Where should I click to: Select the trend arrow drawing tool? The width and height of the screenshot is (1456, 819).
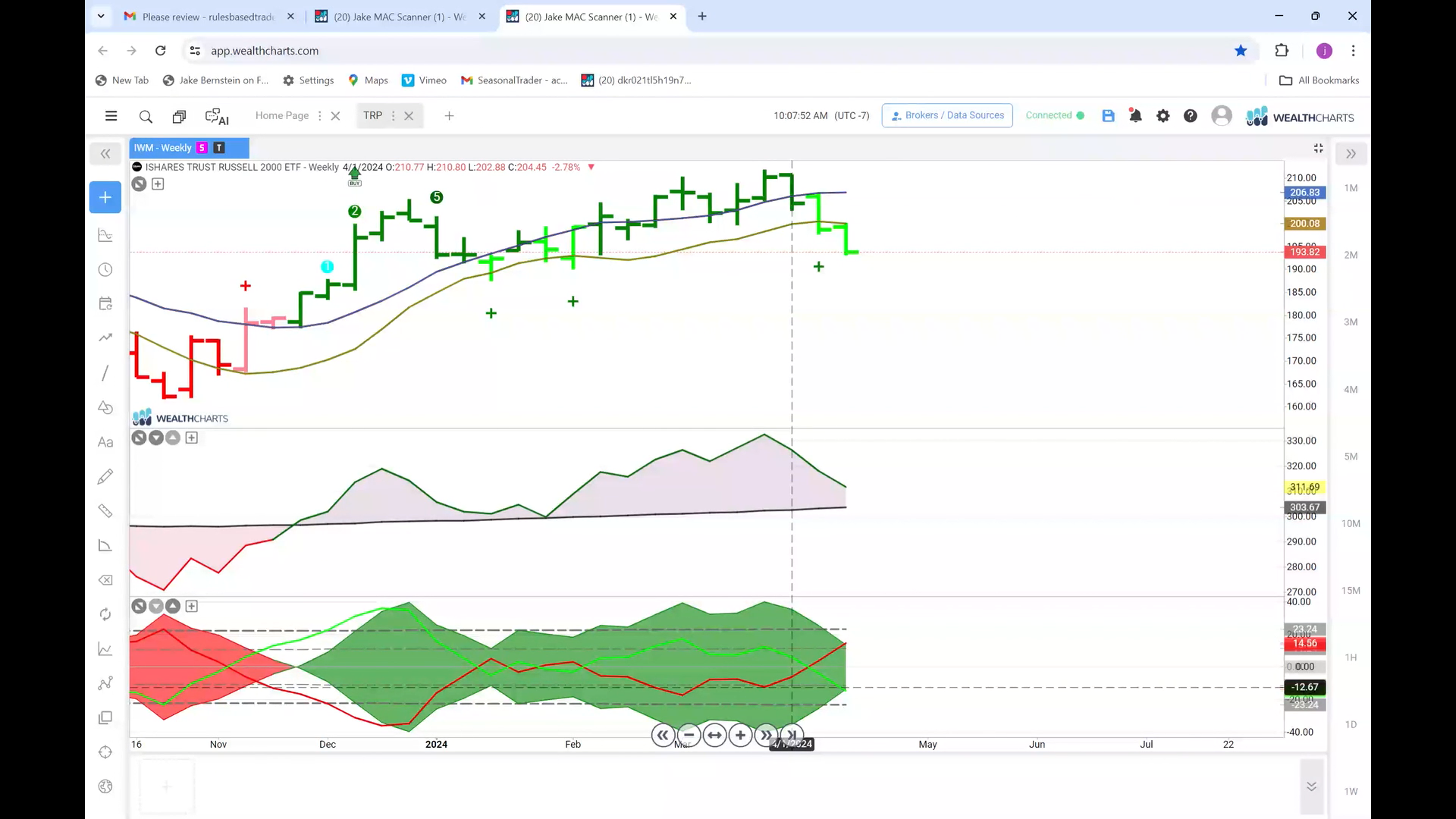(x=105, y=337)
